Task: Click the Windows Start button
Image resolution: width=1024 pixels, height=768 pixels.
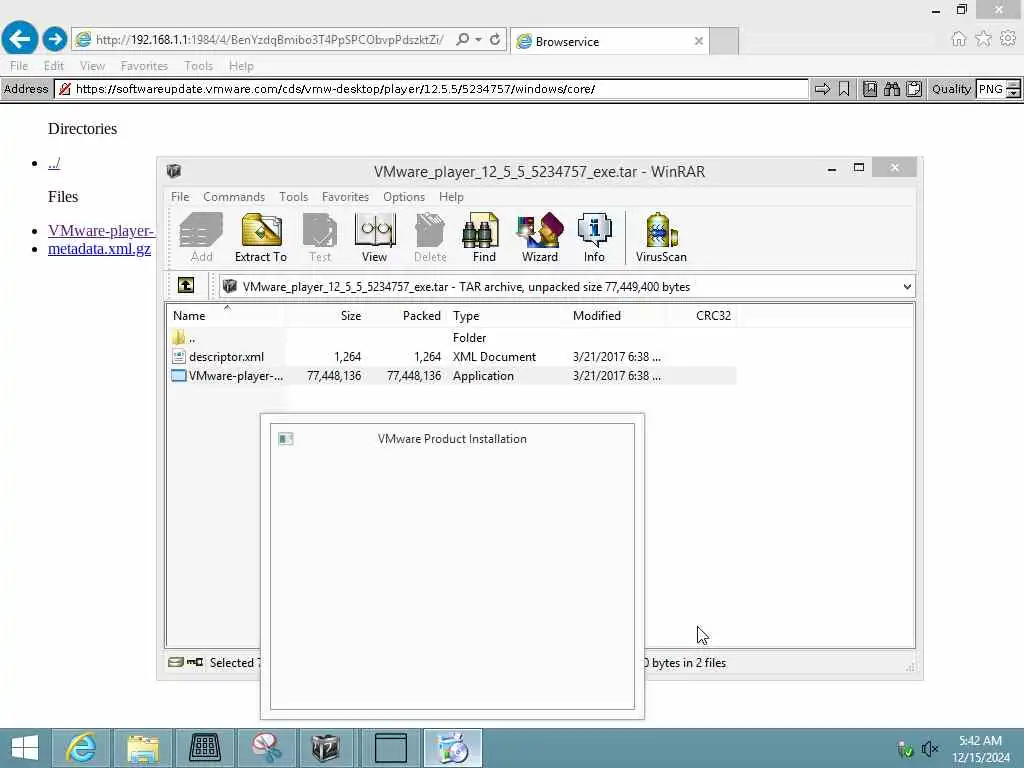Action: click(x=25, y=748)
